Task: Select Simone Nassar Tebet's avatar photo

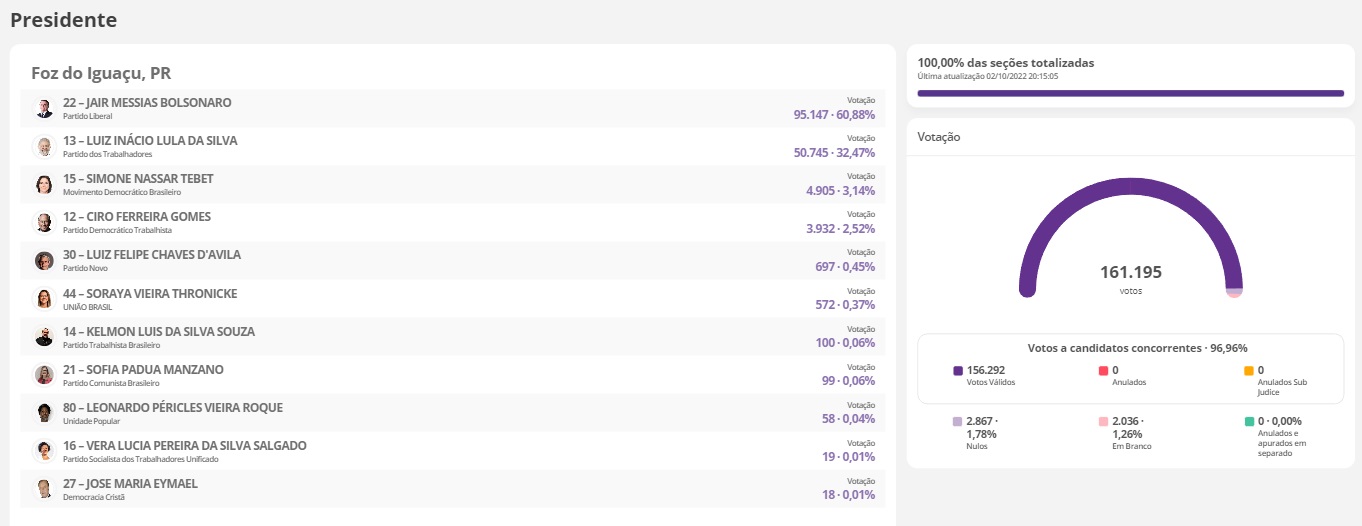Action: coord(44,184)
